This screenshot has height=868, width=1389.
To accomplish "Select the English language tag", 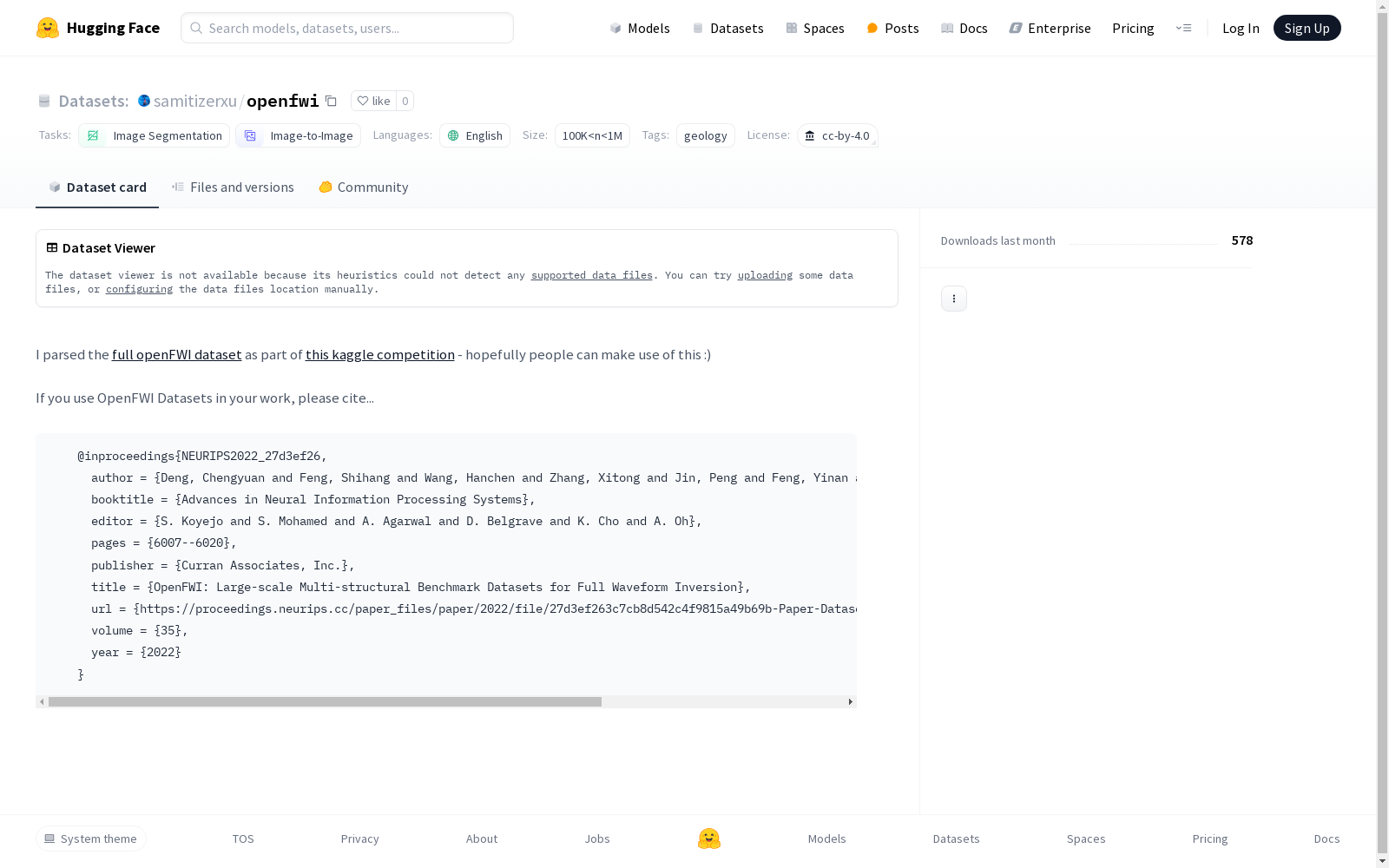I will point(475,135).
